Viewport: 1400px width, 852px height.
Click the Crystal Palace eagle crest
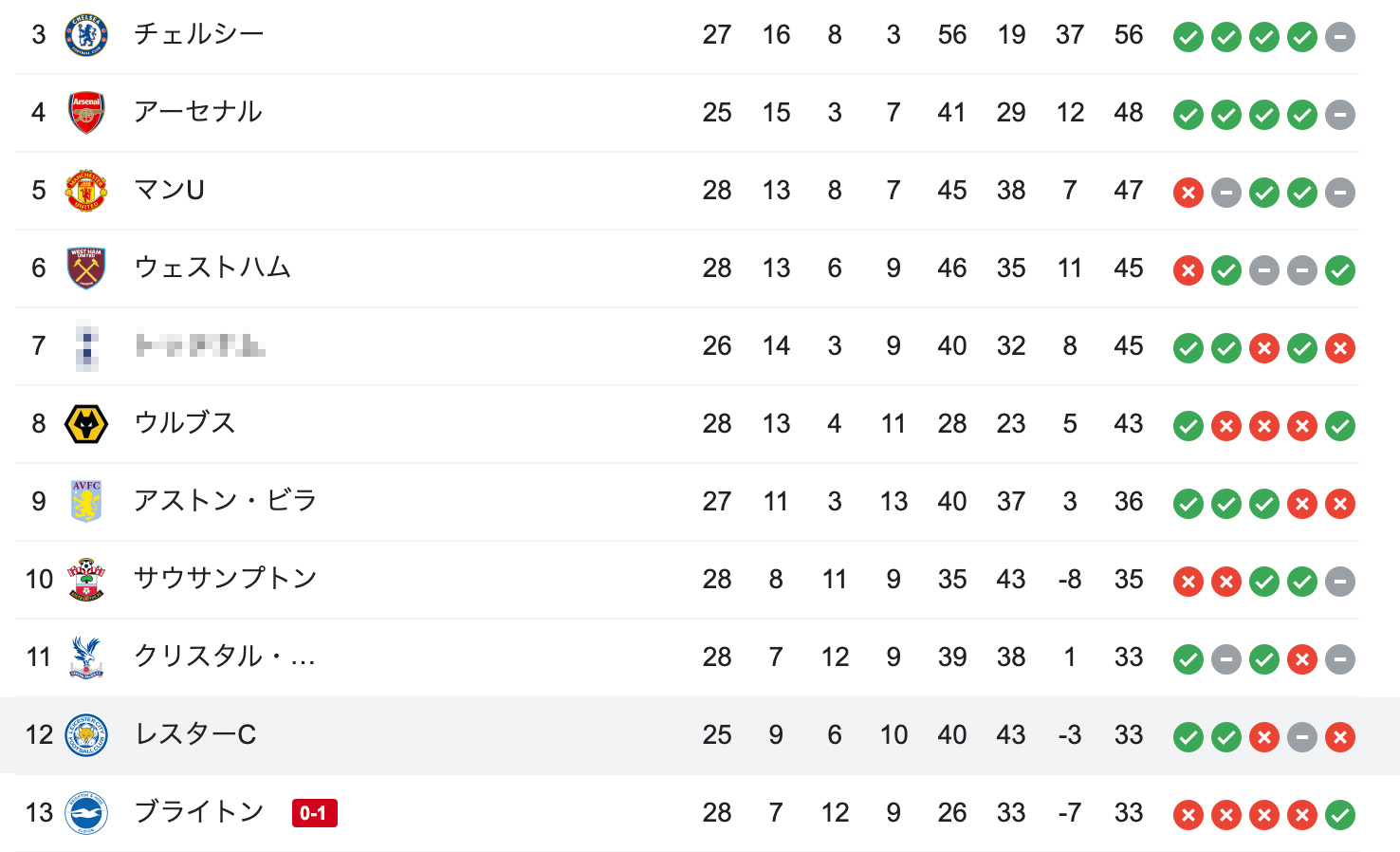(x=86, y=658)
